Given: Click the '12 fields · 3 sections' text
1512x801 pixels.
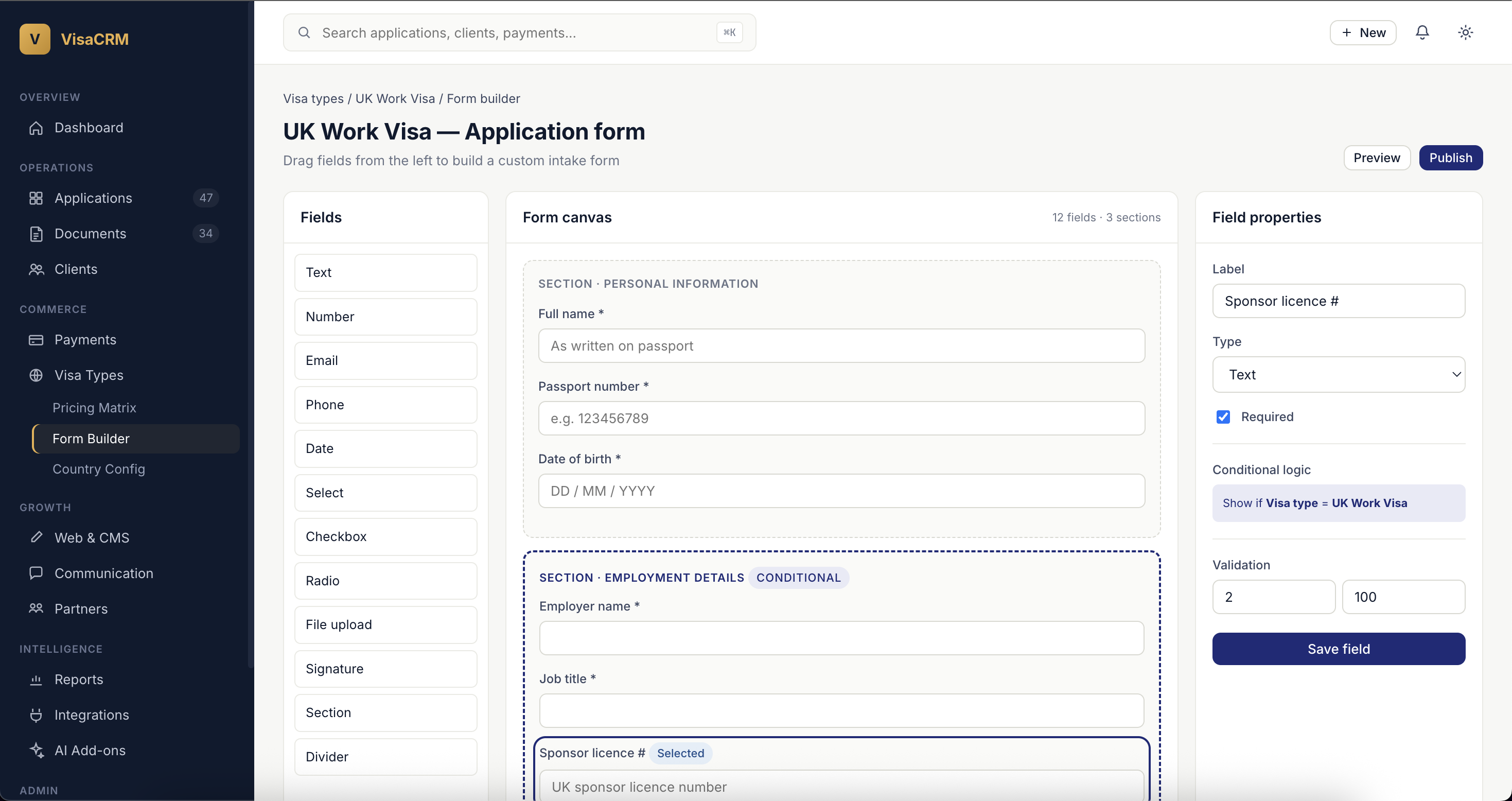Looking at the screenshot, I should coord(1106,217).
